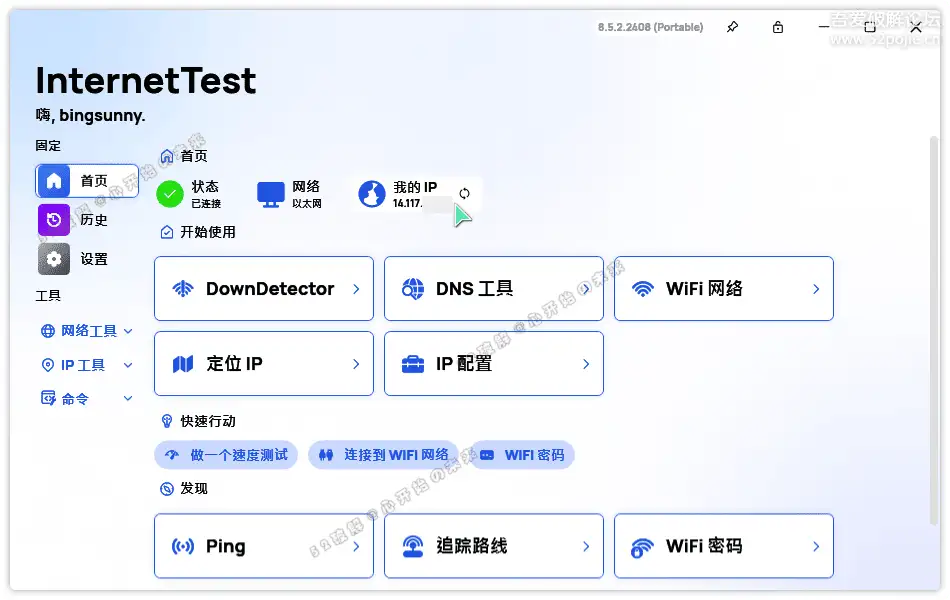Open the WiFi 网络 card

pos(723,288)
